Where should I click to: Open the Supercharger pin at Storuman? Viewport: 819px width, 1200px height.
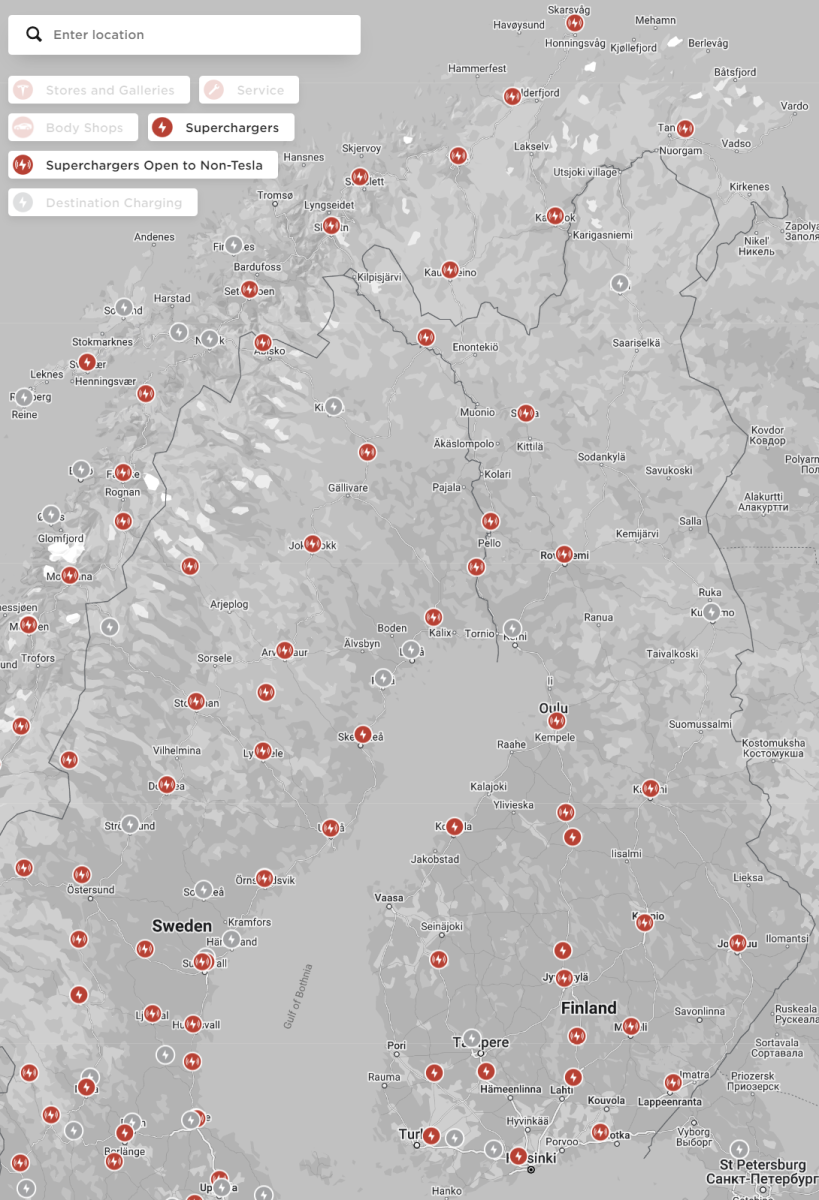click(196, 702)
